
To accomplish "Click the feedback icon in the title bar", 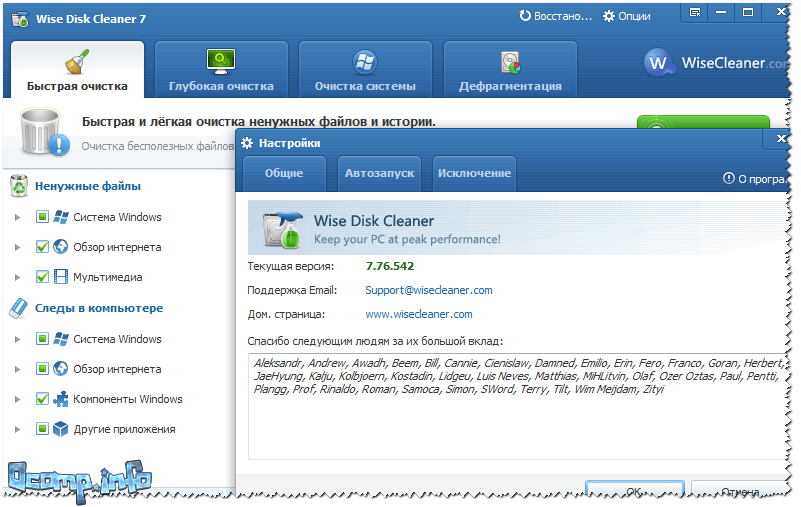I will pos(695,12).
